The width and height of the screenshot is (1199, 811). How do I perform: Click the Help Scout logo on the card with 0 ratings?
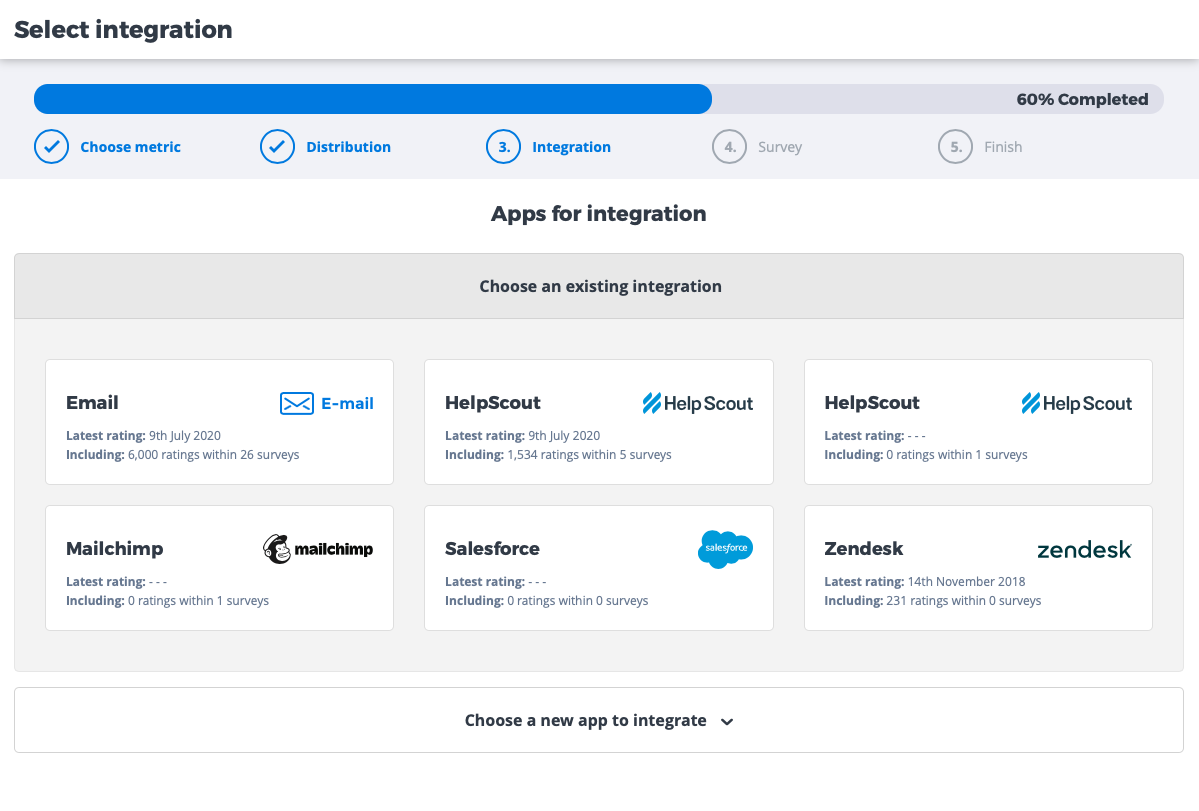(x=1077, y=404)
